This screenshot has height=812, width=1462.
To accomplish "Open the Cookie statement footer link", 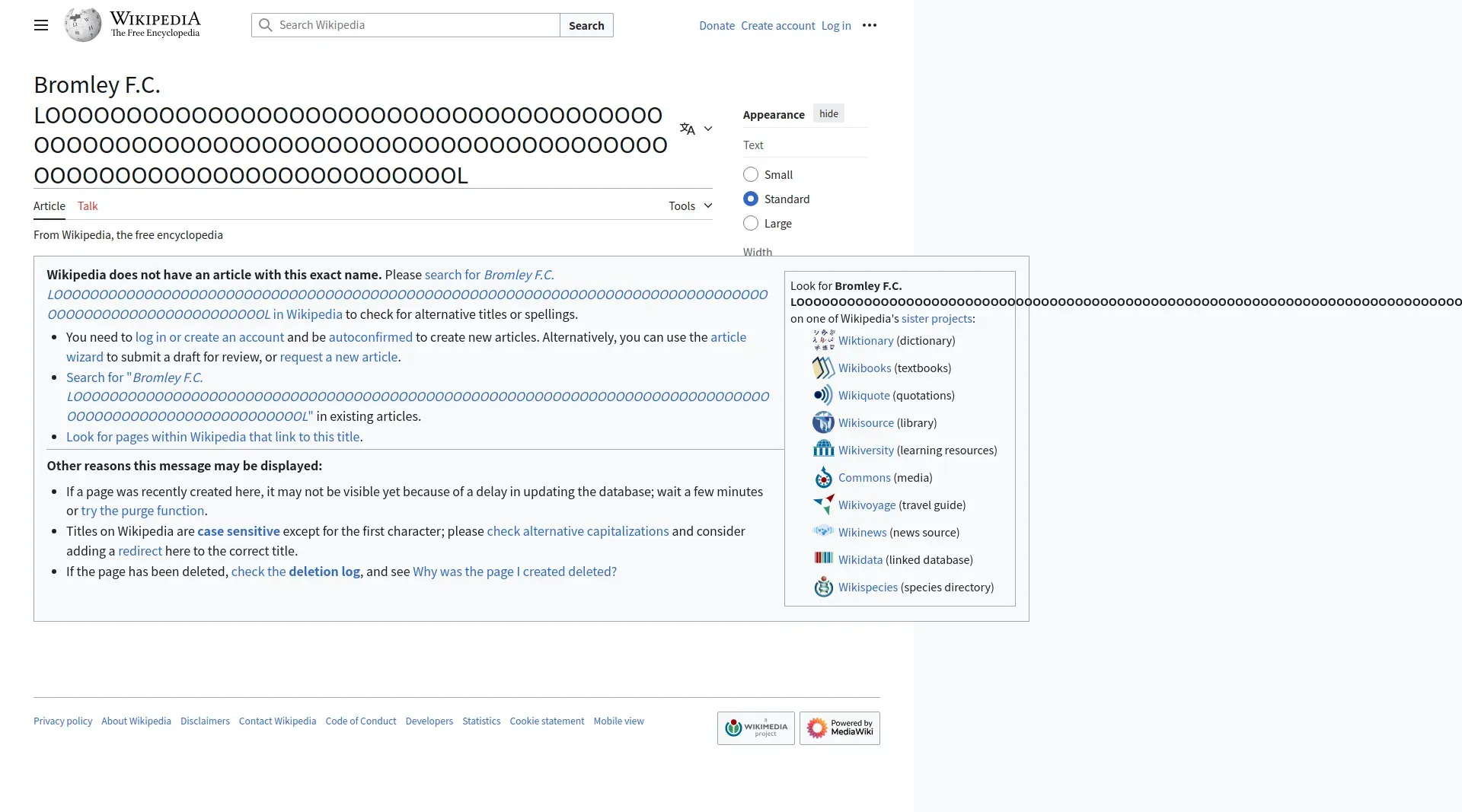I will (x=547, y=721).
